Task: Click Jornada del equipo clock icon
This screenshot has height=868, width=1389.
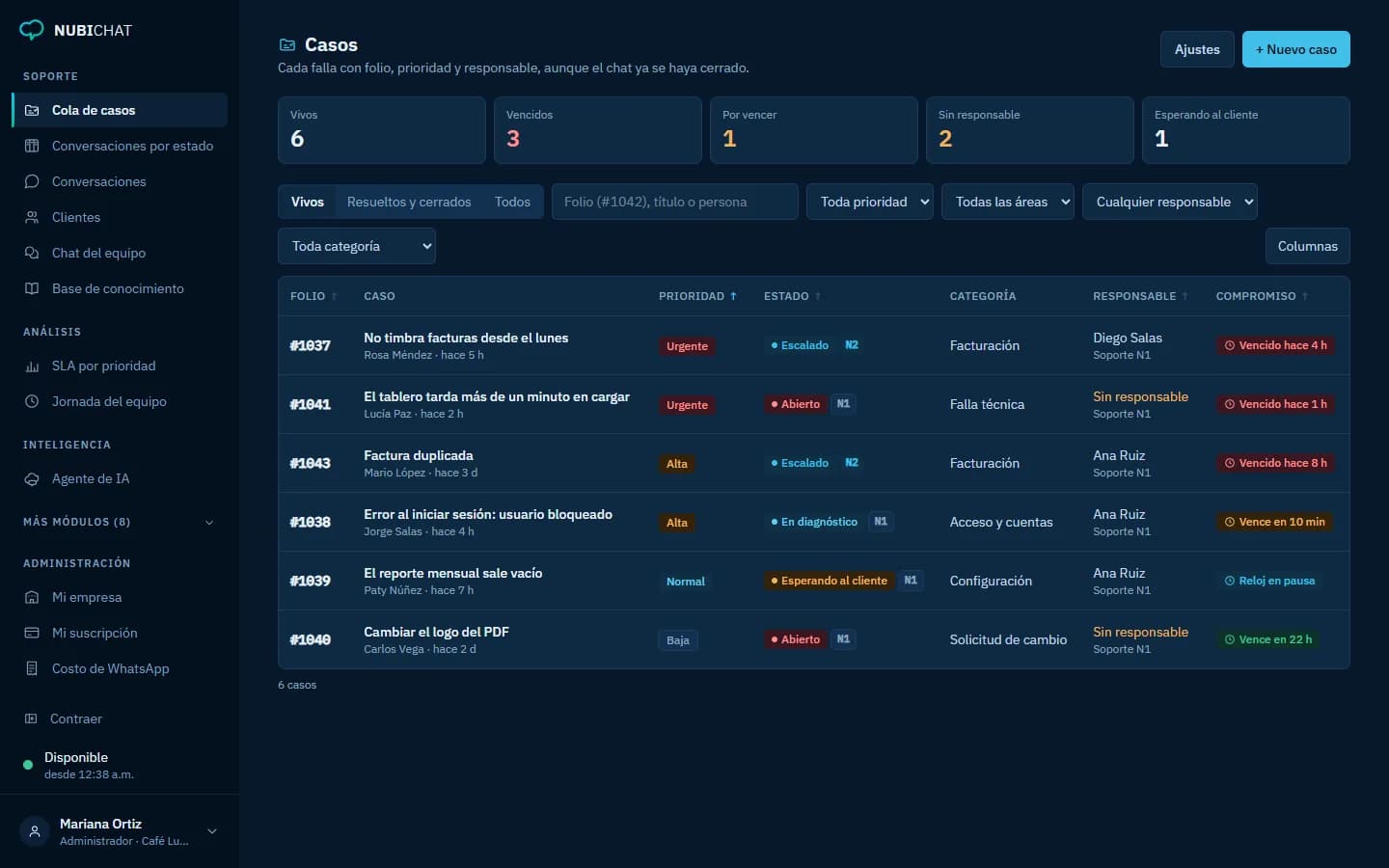Action: (32, 401)
